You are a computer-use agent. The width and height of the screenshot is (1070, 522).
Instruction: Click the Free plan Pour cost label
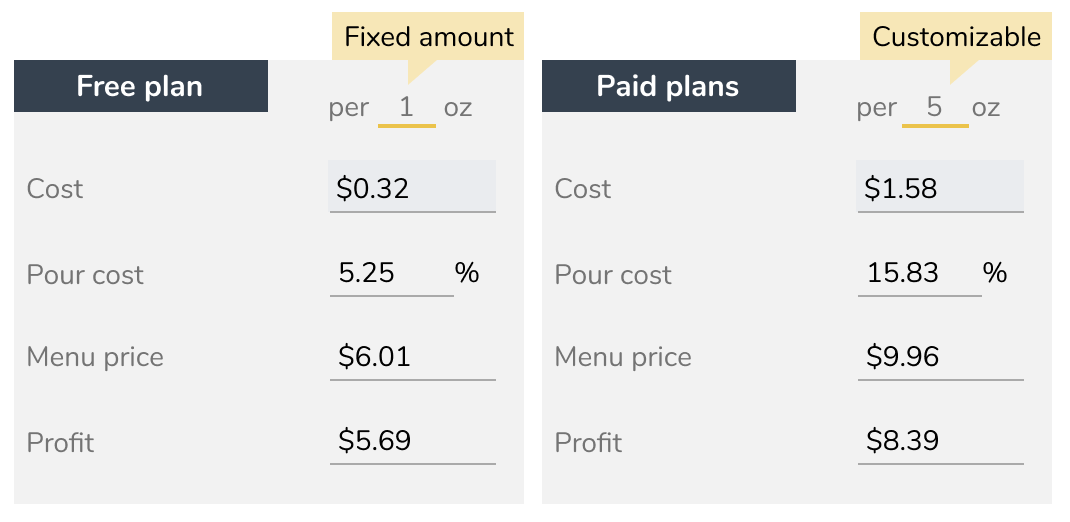(x=85, y=275)
